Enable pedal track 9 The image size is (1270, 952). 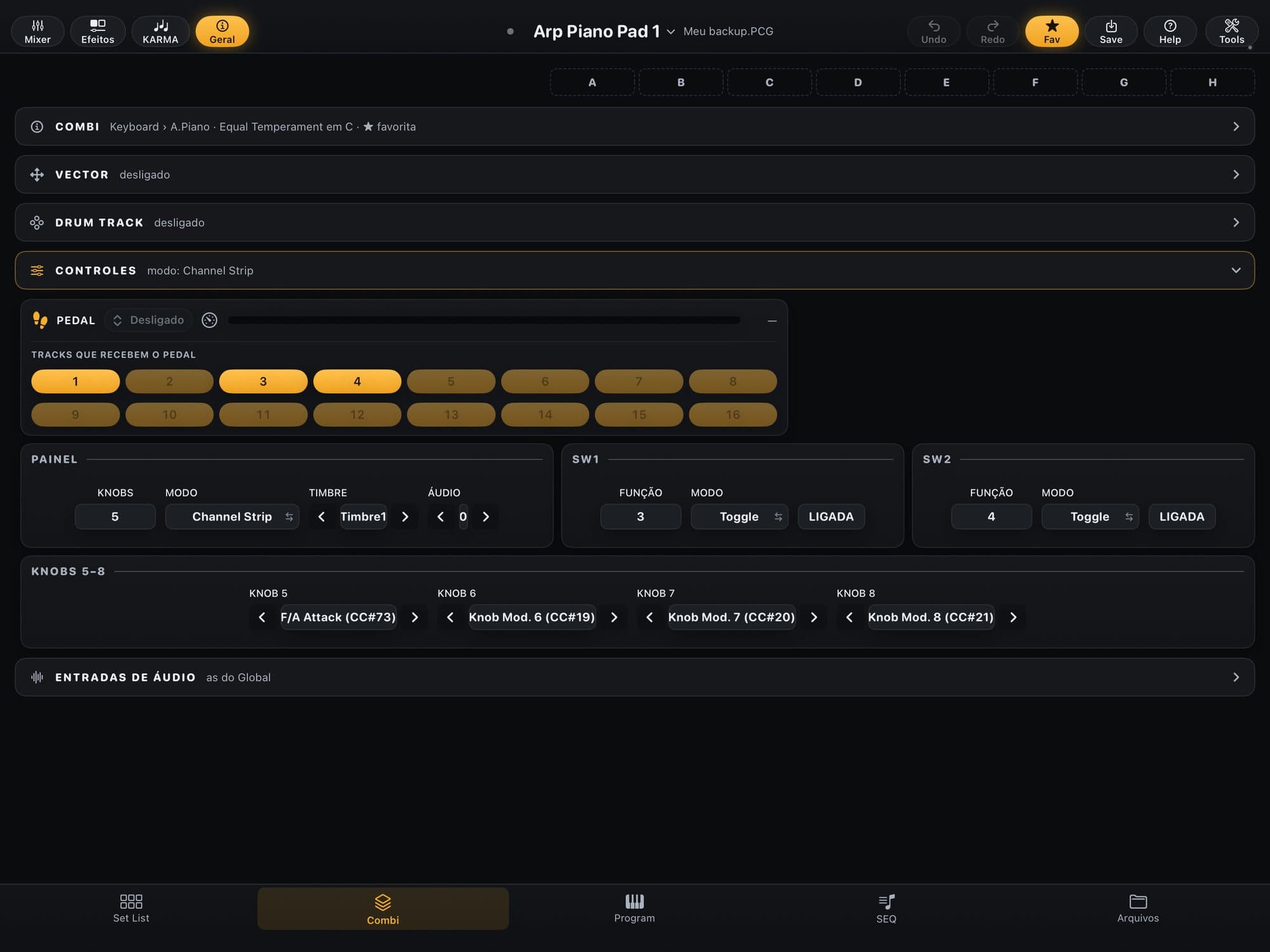[x=76, y=414]
